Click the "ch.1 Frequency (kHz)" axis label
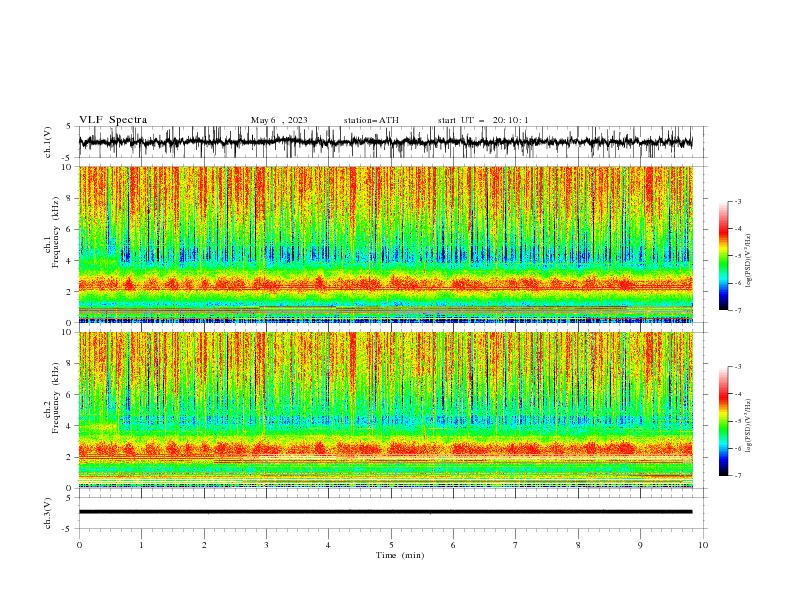792x612 pixels. point(52,231)
